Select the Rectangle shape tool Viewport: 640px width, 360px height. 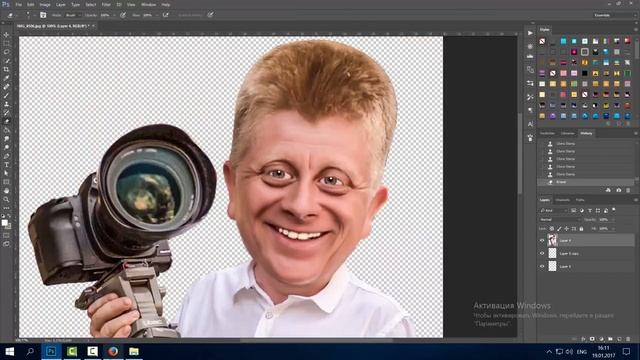click(6, 182)
